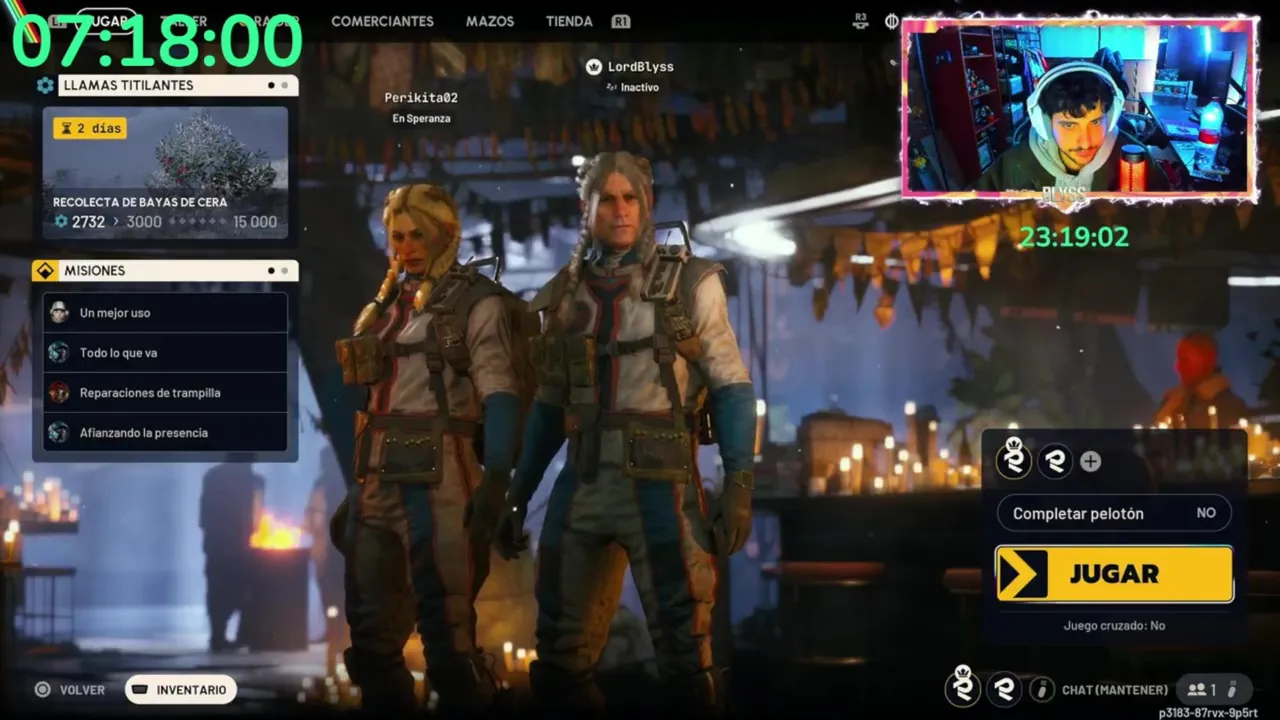
Task: Start a match with the Jugar button
Action: coord(1114,574)
